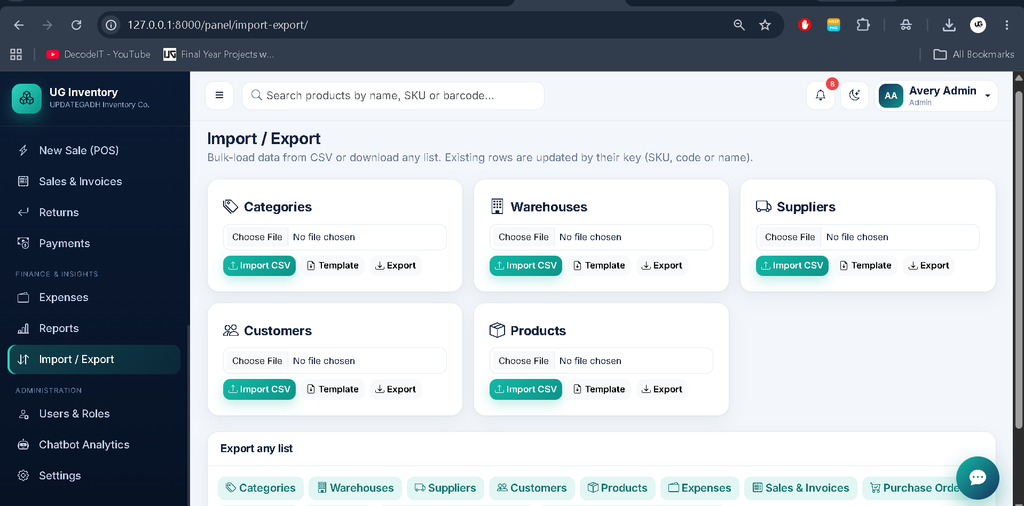The height and width of the screenshot is (506, 1024).
Task: Open the browser Extensions puzzle icon
Action: (x=863, y=25)
